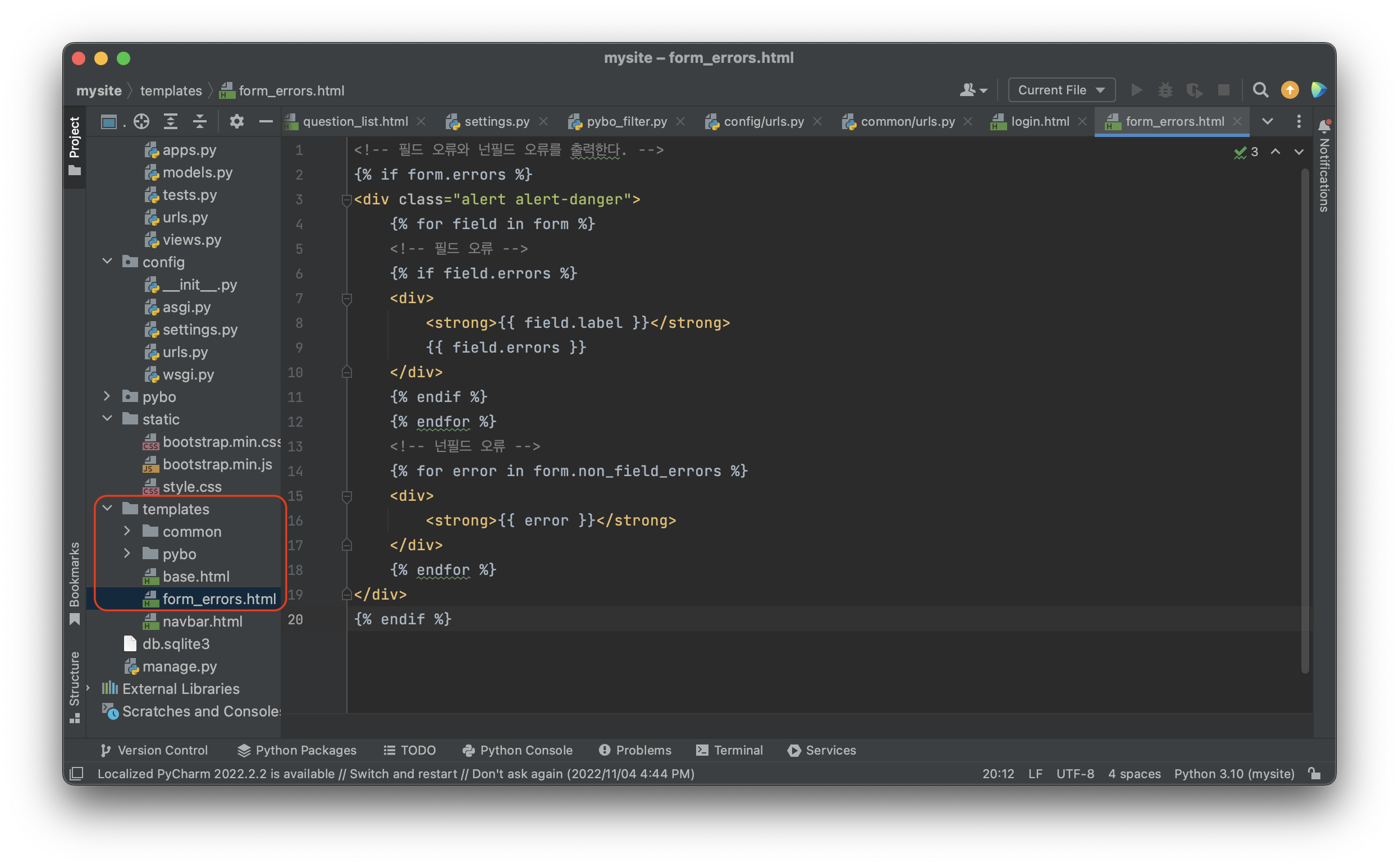Switch to the login.html editor tab
This screenshot has width=1399, height=868.
[1039, 121]
